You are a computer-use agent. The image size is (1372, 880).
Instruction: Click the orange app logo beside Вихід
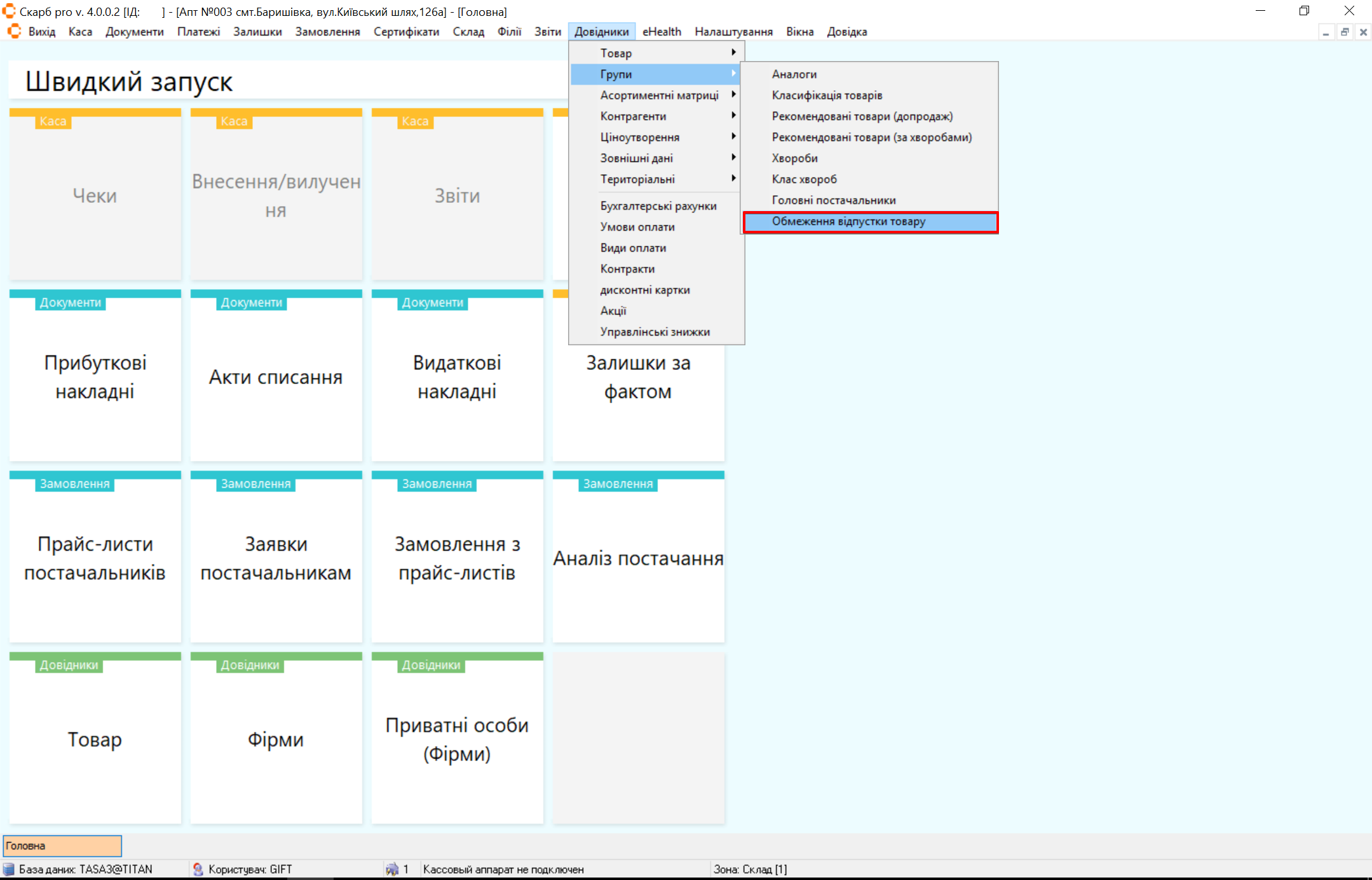click(x=14, y=31)
